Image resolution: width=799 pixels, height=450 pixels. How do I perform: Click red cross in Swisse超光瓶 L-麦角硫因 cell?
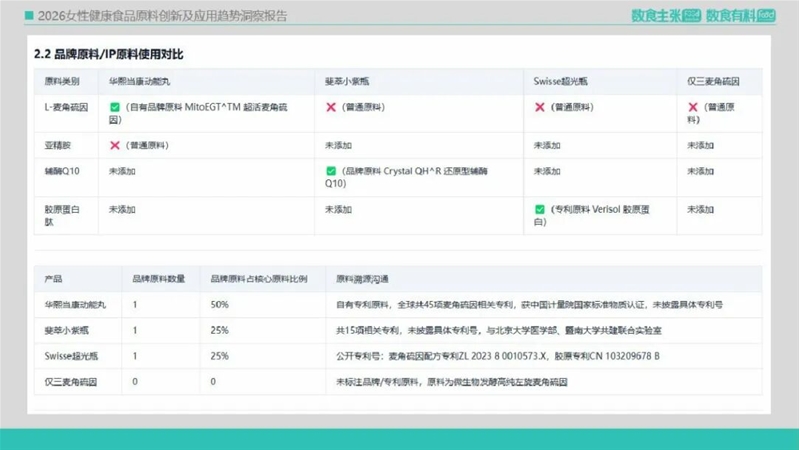[x=540, y=107]
